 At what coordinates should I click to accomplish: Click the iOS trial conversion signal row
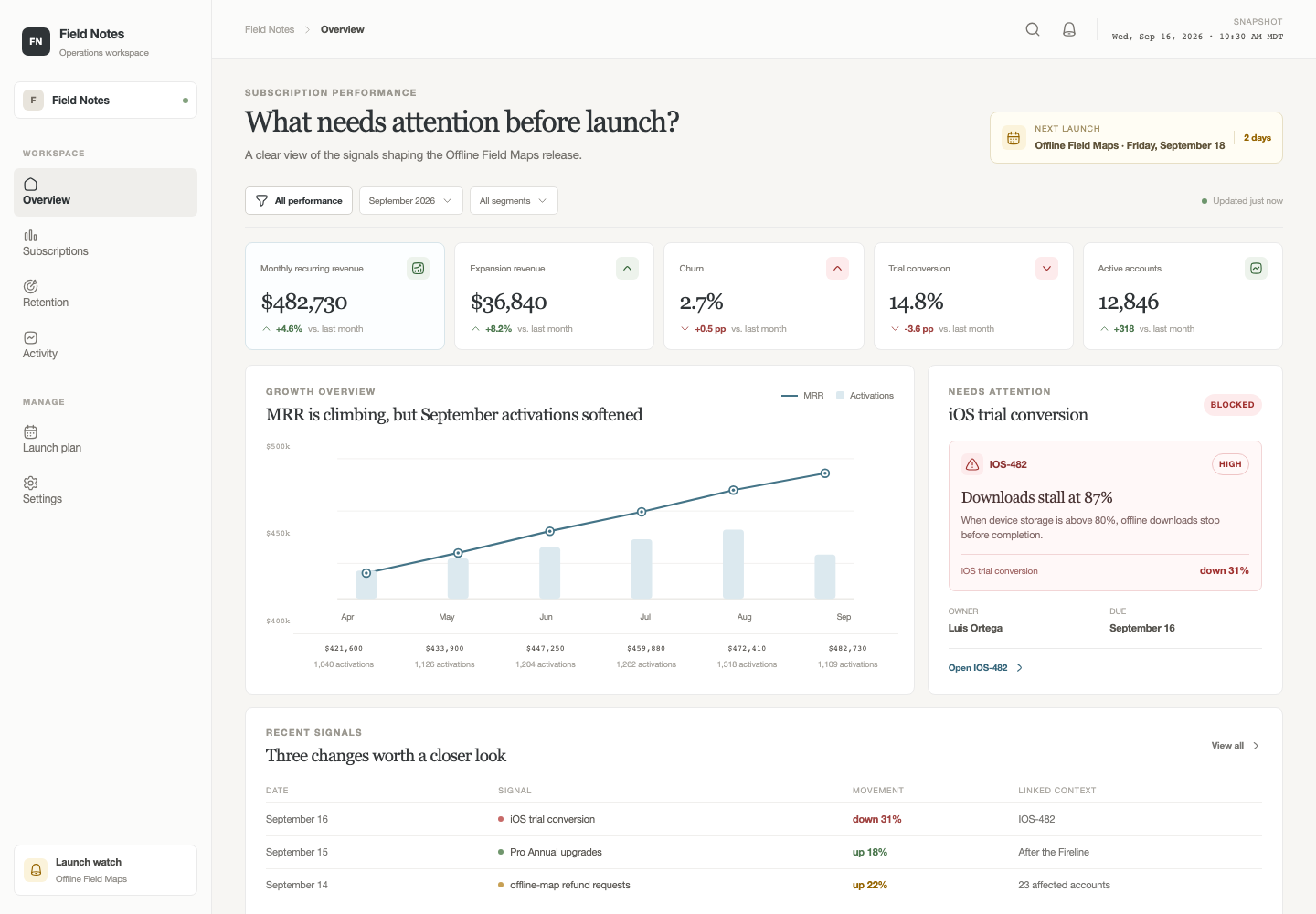point(763,819)
